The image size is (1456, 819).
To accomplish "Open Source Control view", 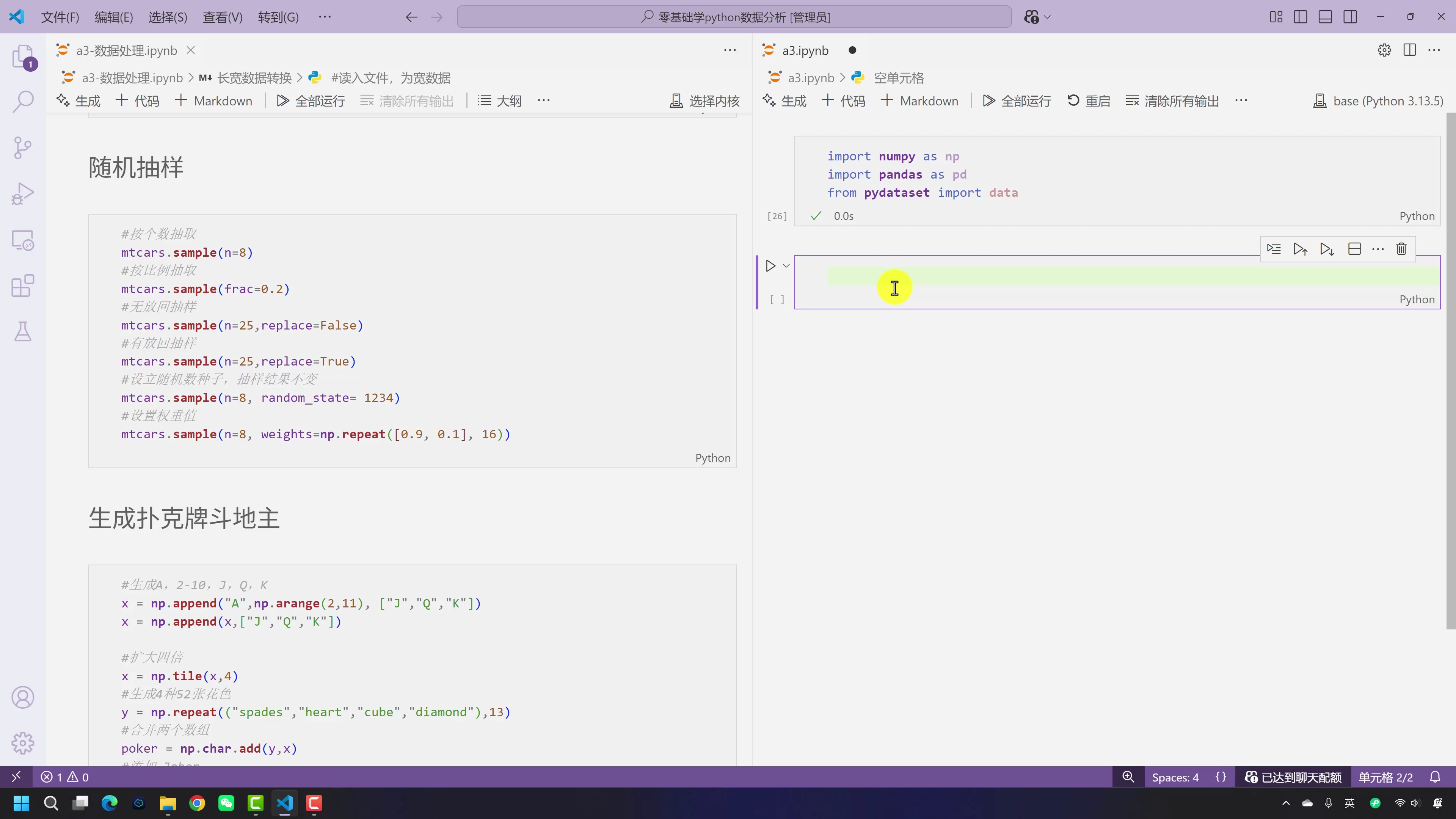I will click(23, 147).
